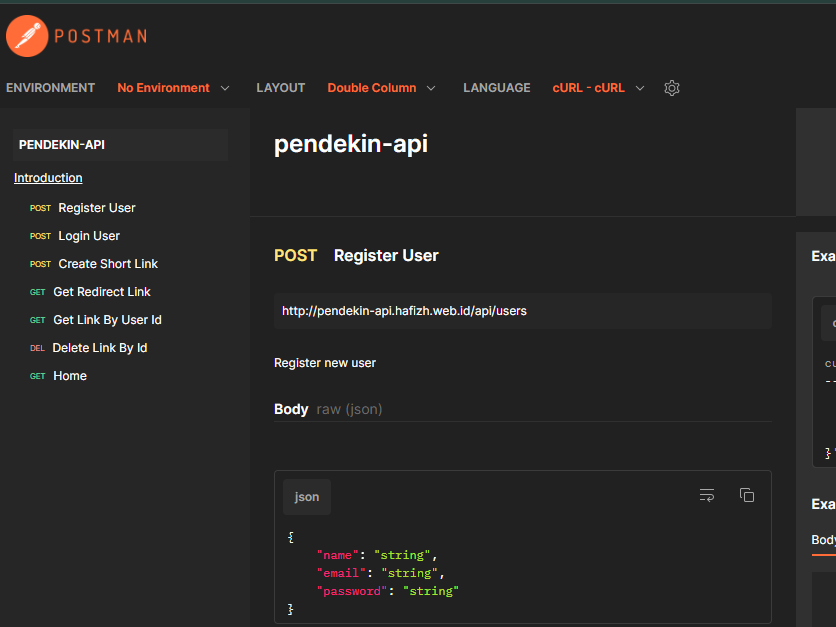The image size is (836, 627).
Task: Toggle word wrap in json body
Action: pyautogui.click(x=707, y=495)
